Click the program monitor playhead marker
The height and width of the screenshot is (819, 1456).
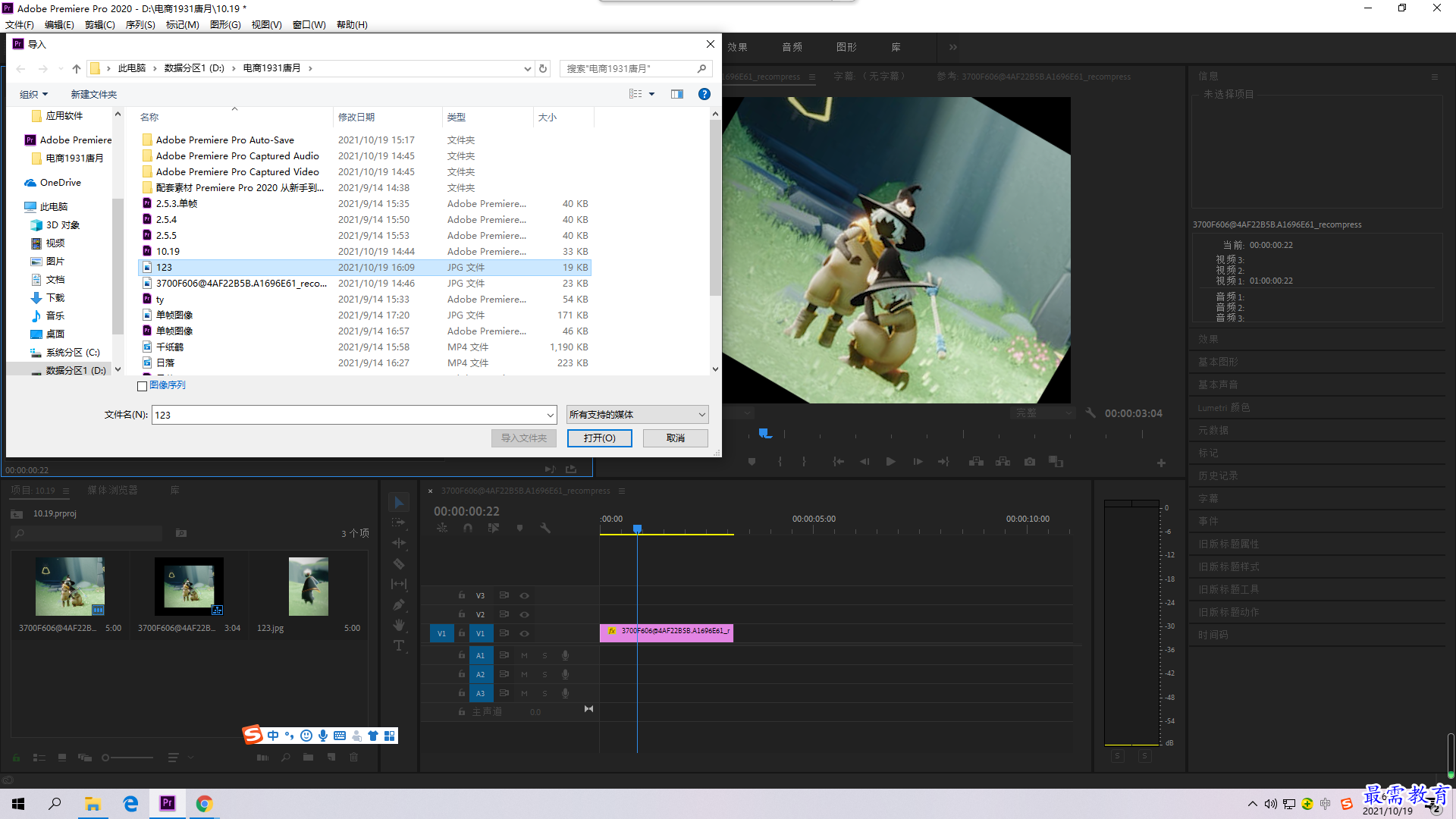(765, 434)
